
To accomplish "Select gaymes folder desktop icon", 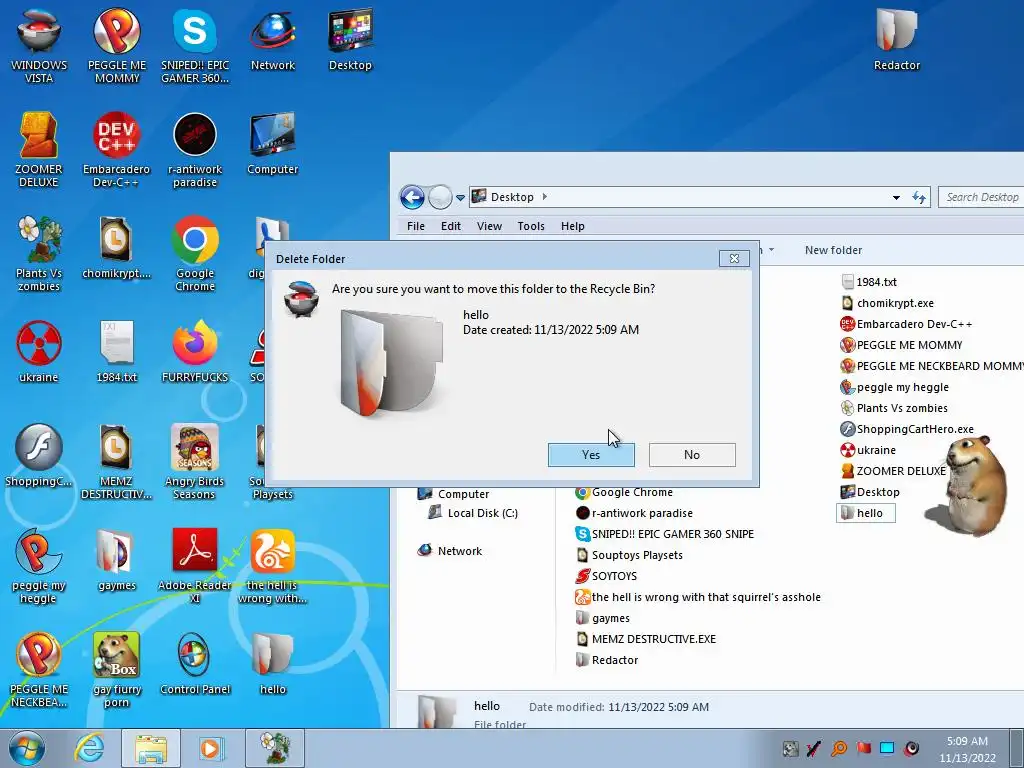I will click(116, 560).
